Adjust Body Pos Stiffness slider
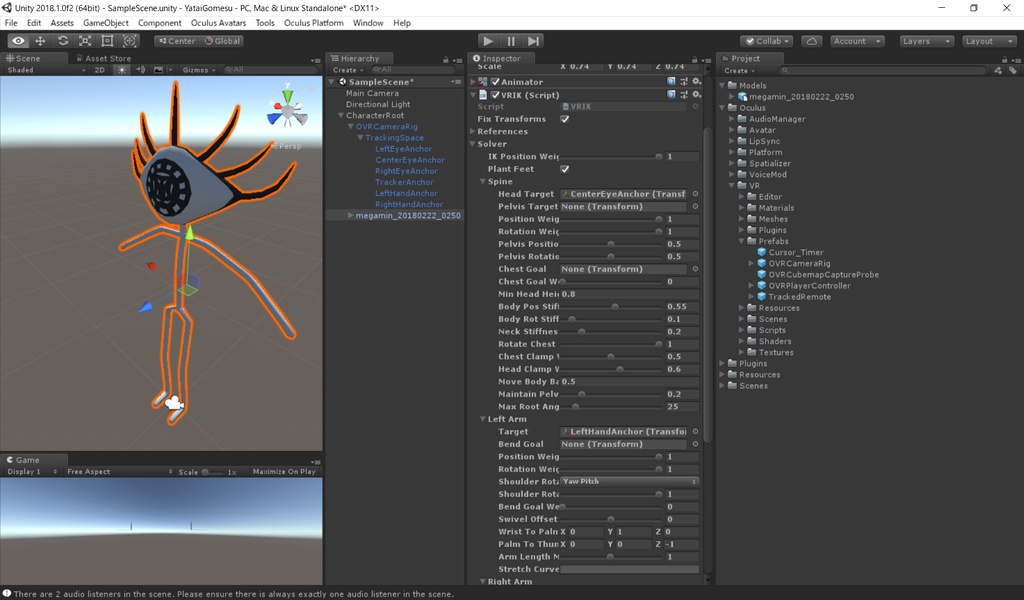Image resolution: width=1024 pixels, height=600 pixels. 610,306
